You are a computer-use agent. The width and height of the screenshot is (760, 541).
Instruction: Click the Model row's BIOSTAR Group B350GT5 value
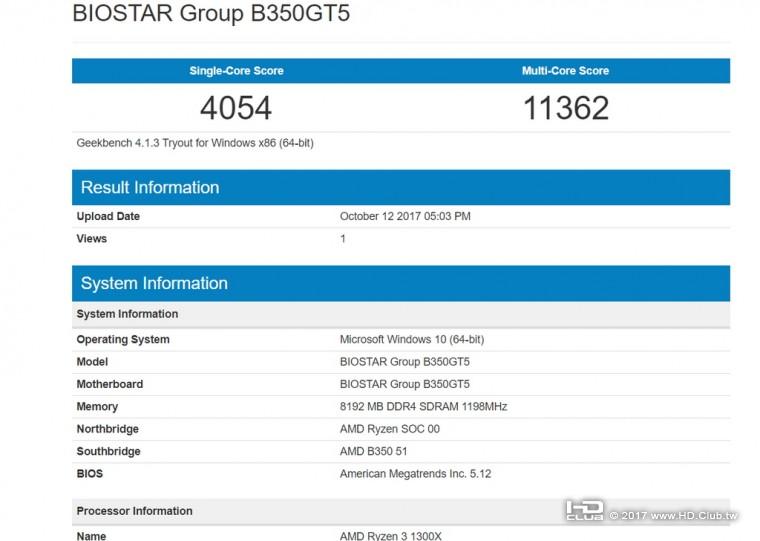click(404, 362)
